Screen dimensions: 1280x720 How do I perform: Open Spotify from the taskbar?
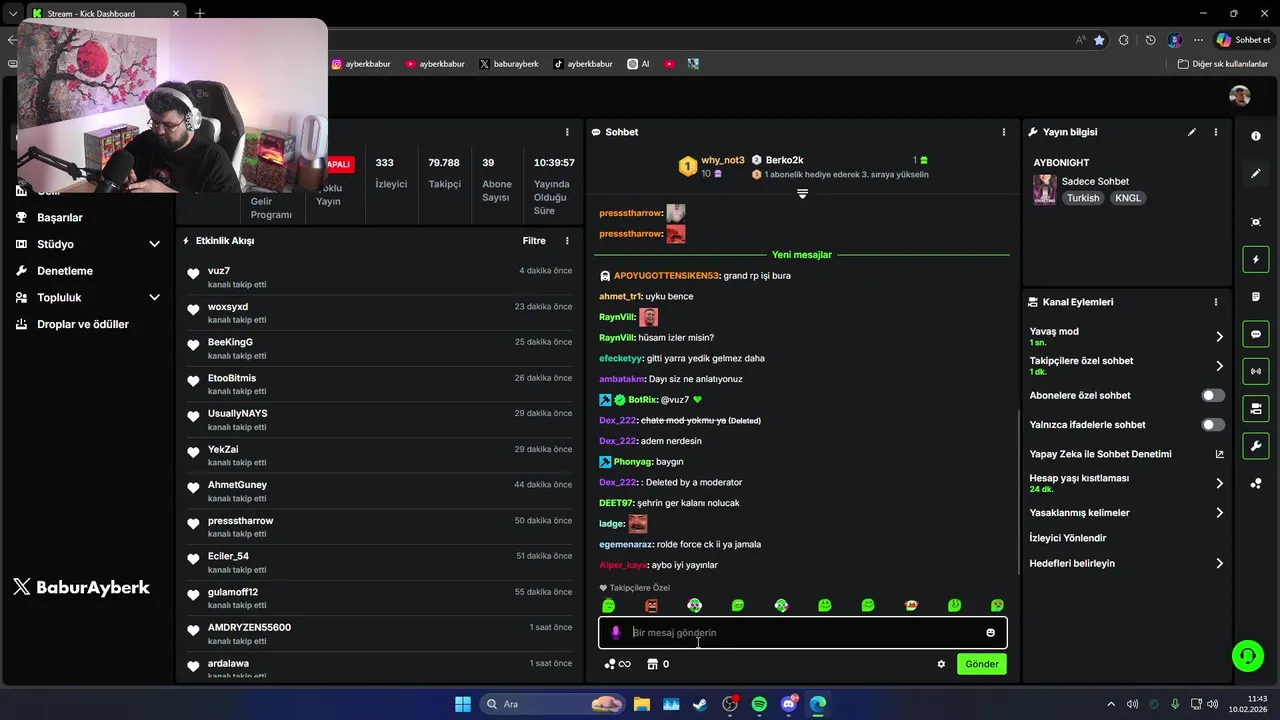[758, 704]
